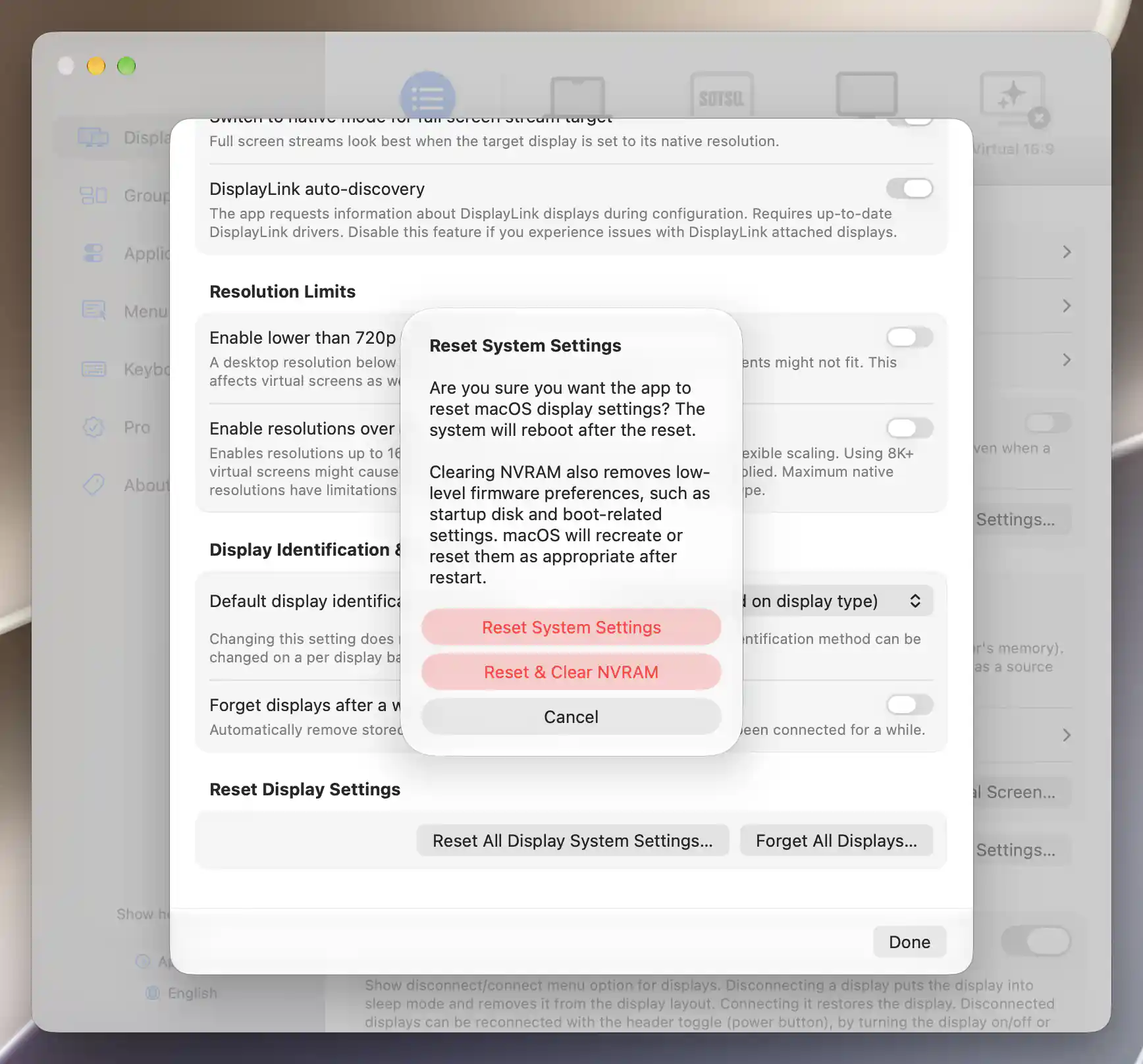Click Done in the settings sheet

point(909,942)
